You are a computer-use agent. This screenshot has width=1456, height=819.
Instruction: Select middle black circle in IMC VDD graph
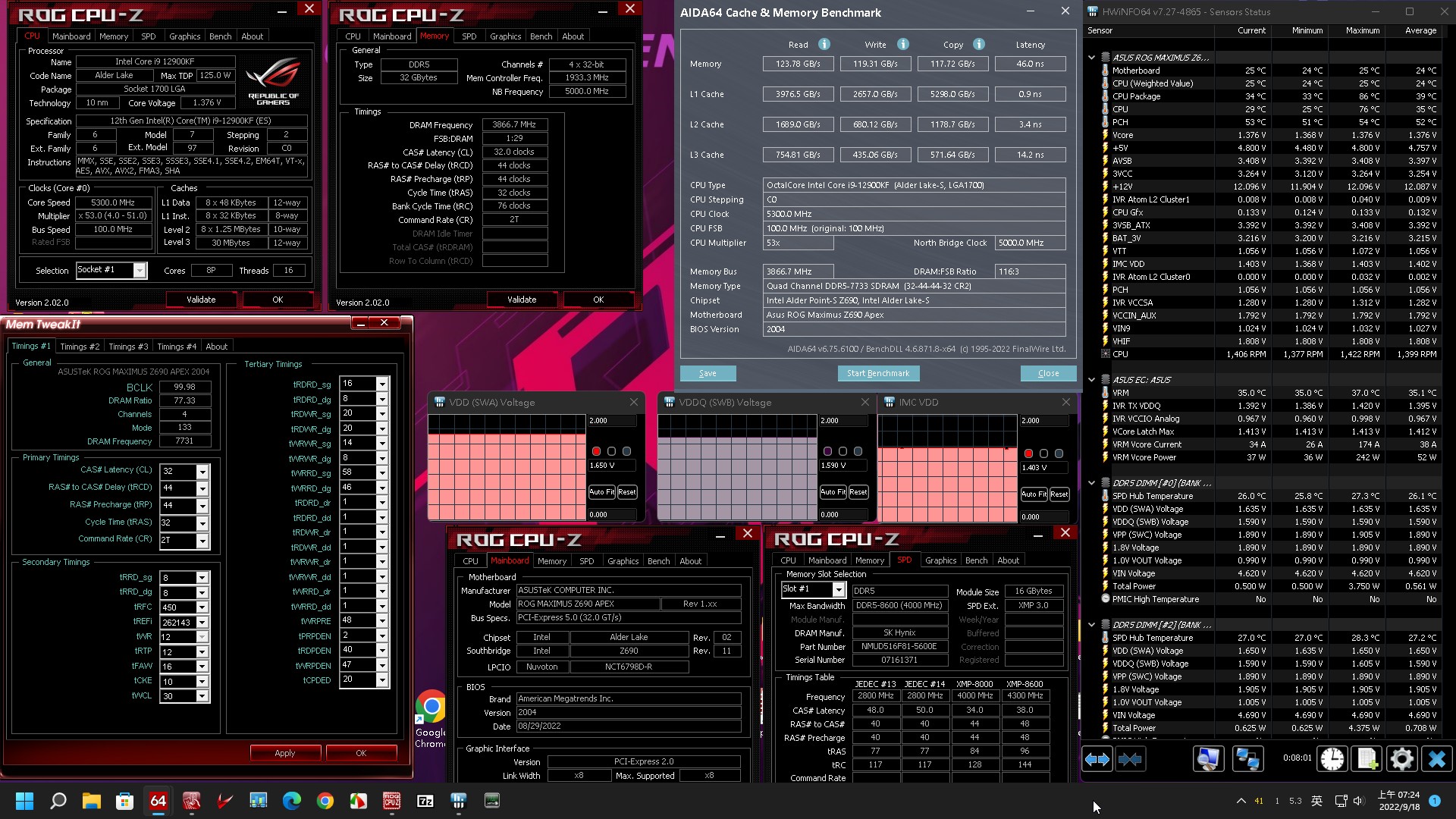pos(1043,453)
